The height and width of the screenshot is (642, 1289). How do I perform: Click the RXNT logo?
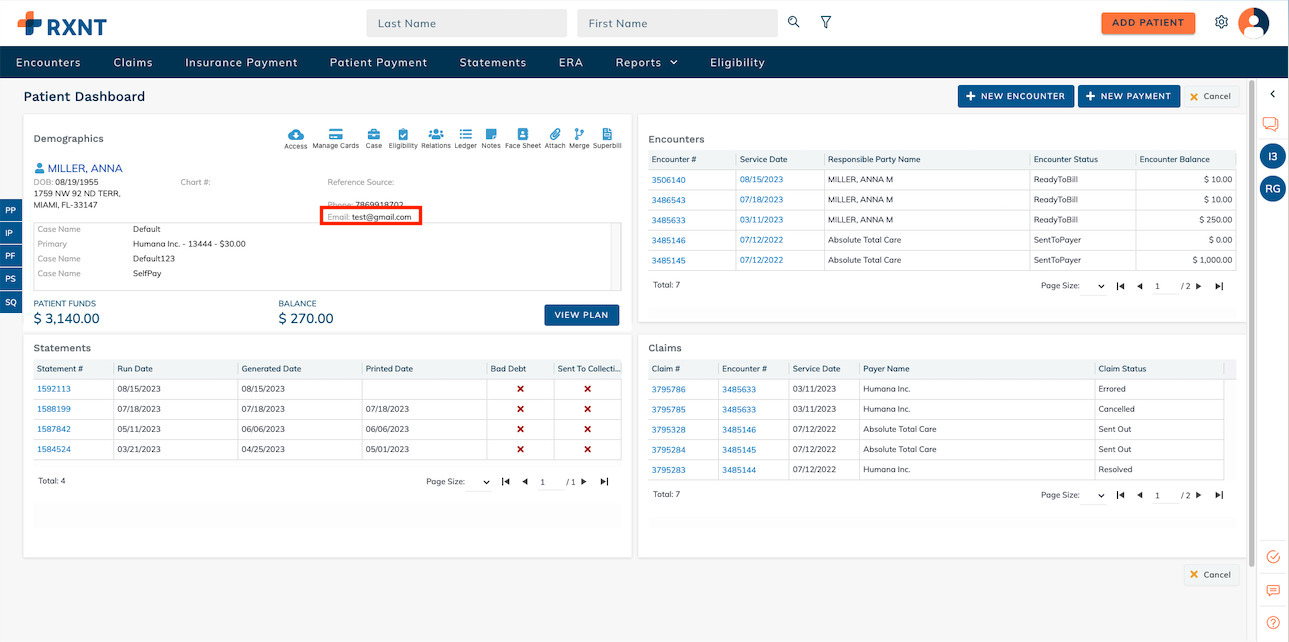click(62, 23)
